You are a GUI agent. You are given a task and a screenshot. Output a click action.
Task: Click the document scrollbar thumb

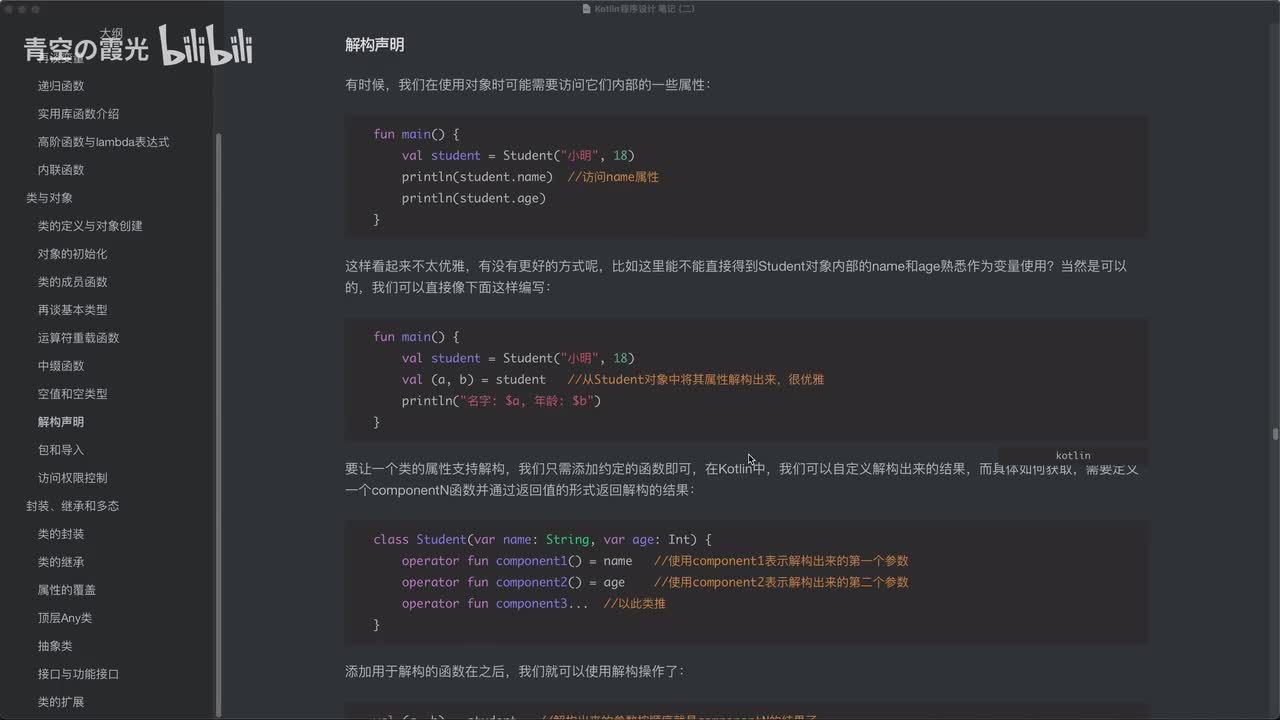(1275, 434)
